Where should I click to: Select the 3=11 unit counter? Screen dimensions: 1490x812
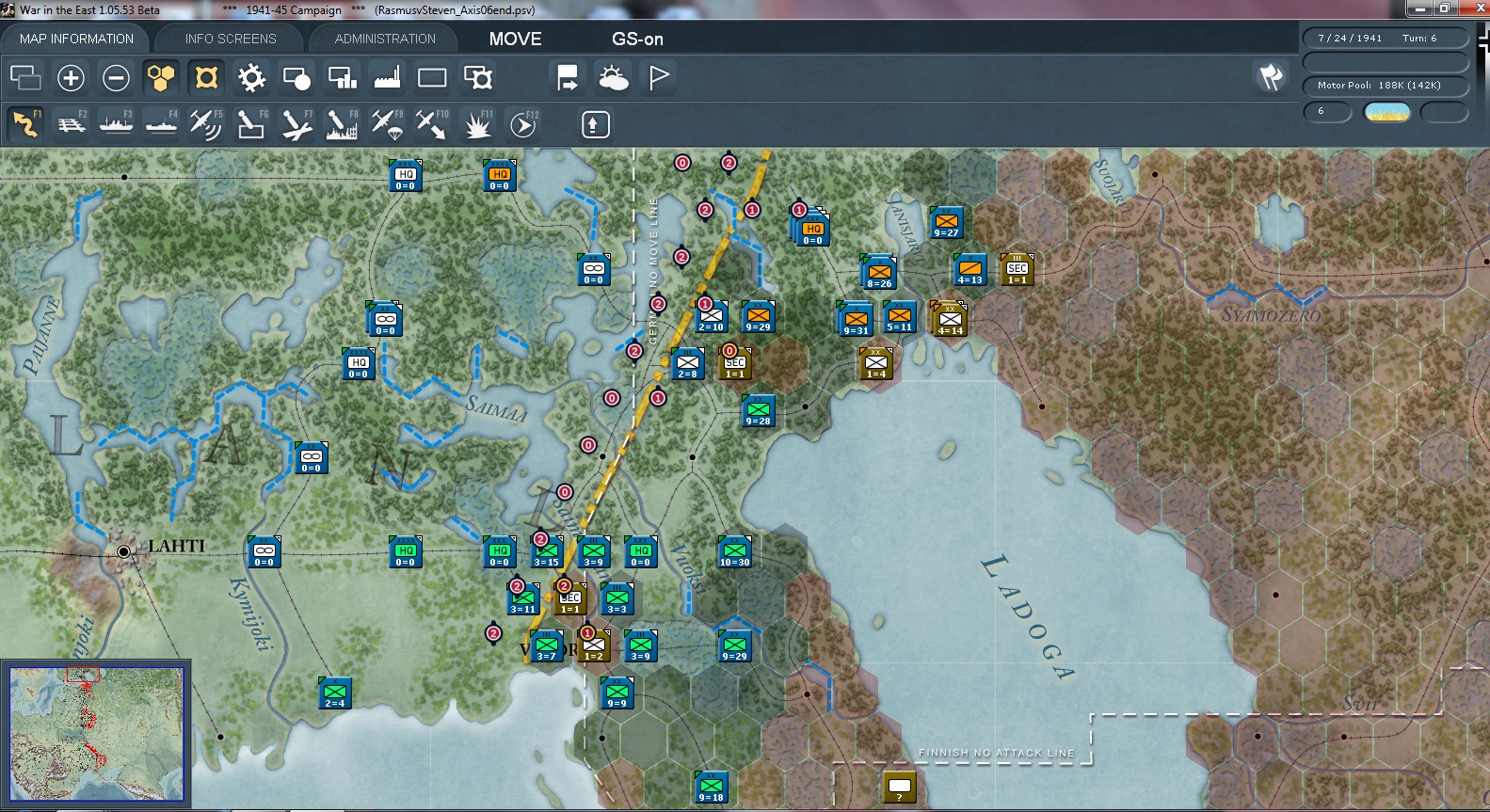coord(523,599)
